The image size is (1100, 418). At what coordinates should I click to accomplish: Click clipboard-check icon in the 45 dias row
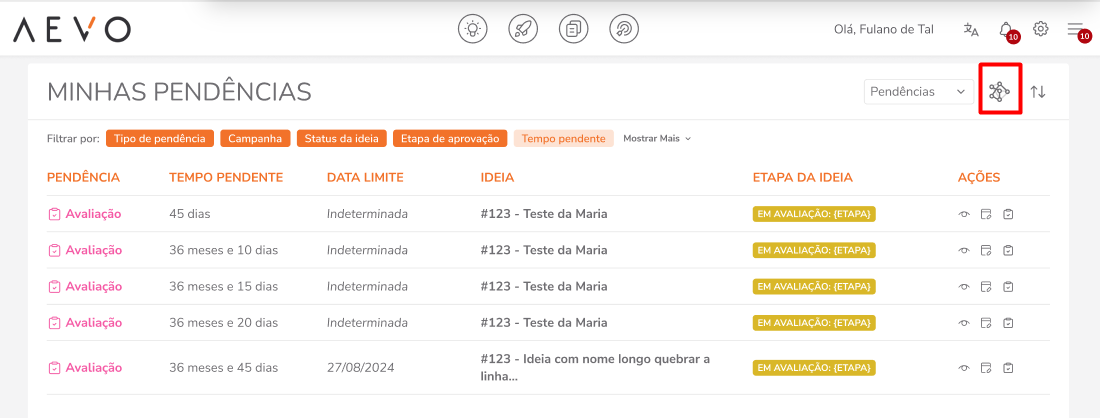click(x=1008, y=214)
